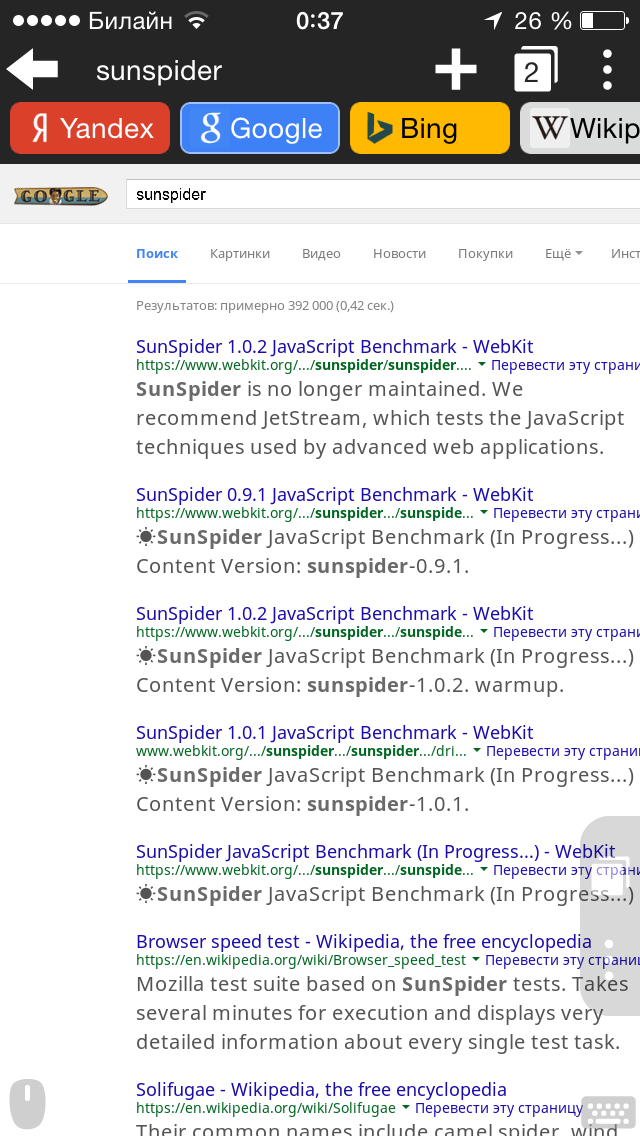This screenshot has width=640, height=1136.
Task: Switch to the Картинки tab
Action: (240, 254)
